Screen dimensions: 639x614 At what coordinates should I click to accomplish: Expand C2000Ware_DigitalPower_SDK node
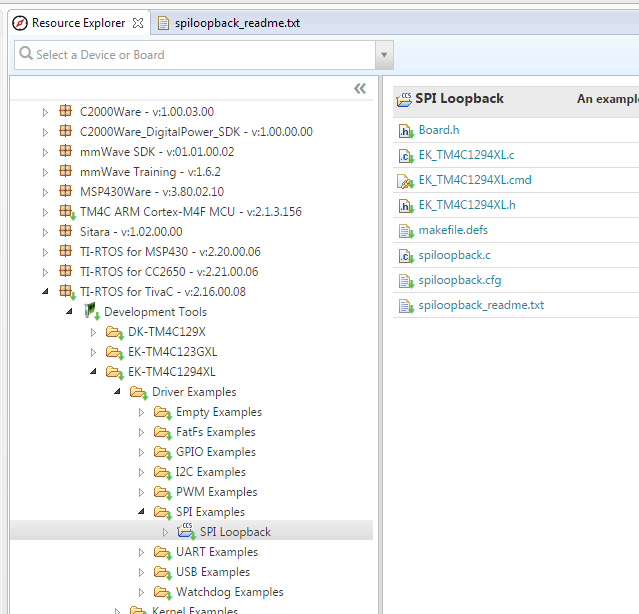(45, 132)
